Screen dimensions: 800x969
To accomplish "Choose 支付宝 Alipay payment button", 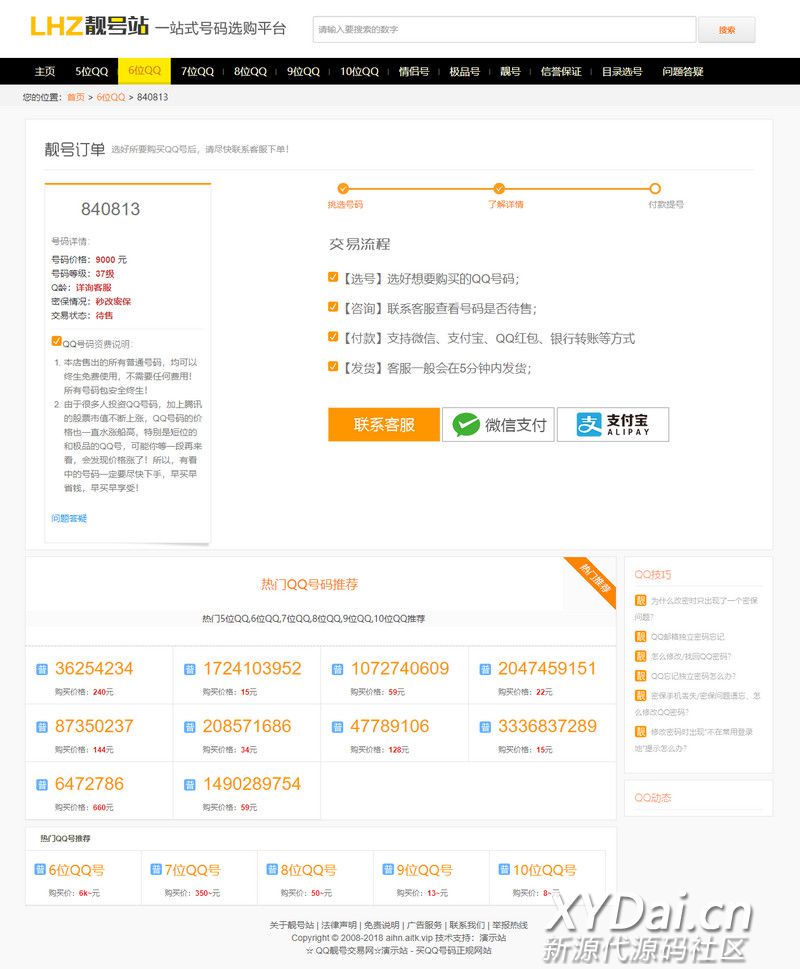I will [612, 425].
